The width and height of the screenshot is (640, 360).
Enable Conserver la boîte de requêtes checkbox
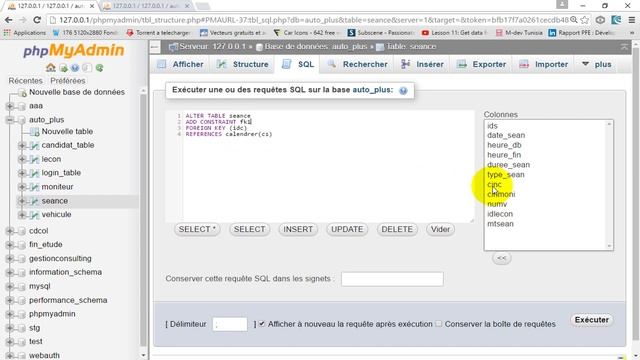pos(438,324)
